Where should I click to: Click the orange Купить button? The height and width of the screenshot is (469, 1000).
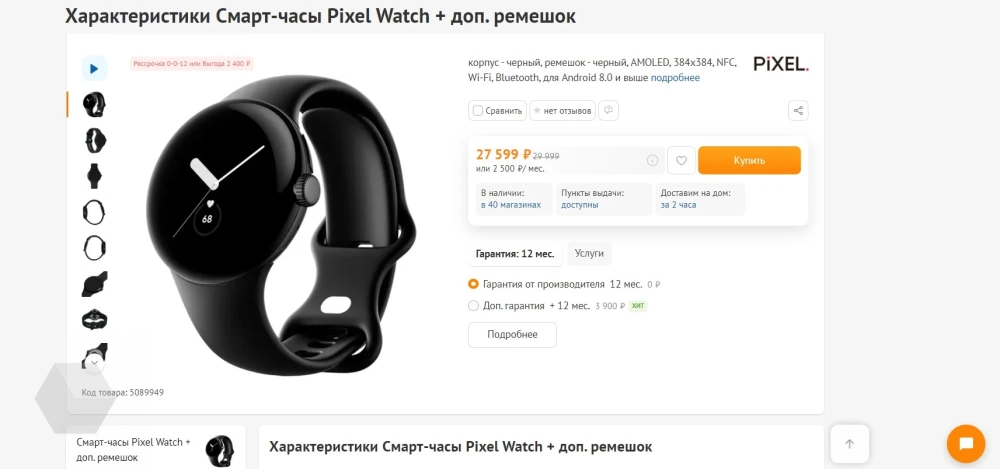click(x=749, y=161)
